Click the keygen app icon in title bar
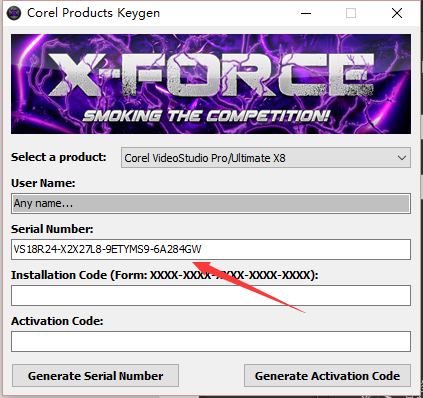This screenshot has height=398, width=423. click(14, 13)
